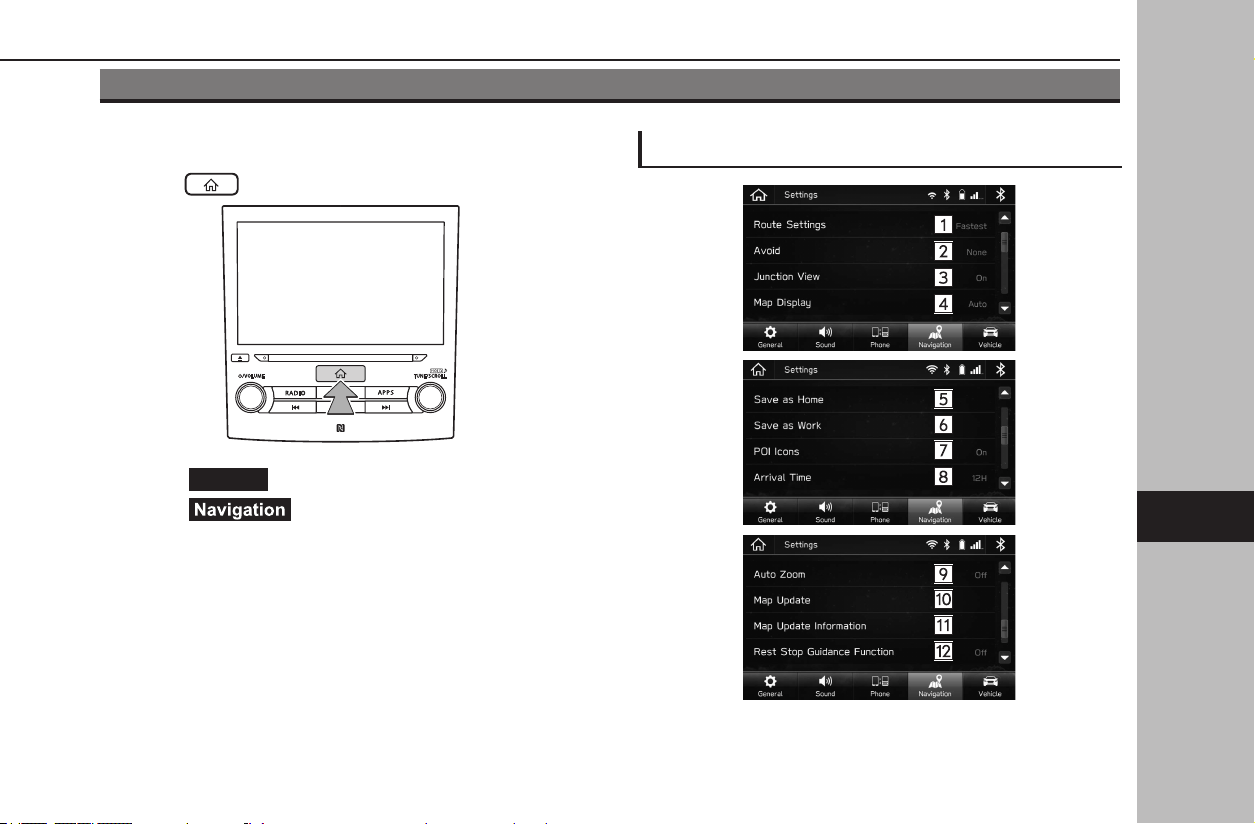
Task: Open the Map Update row
Action: (870, 601)
